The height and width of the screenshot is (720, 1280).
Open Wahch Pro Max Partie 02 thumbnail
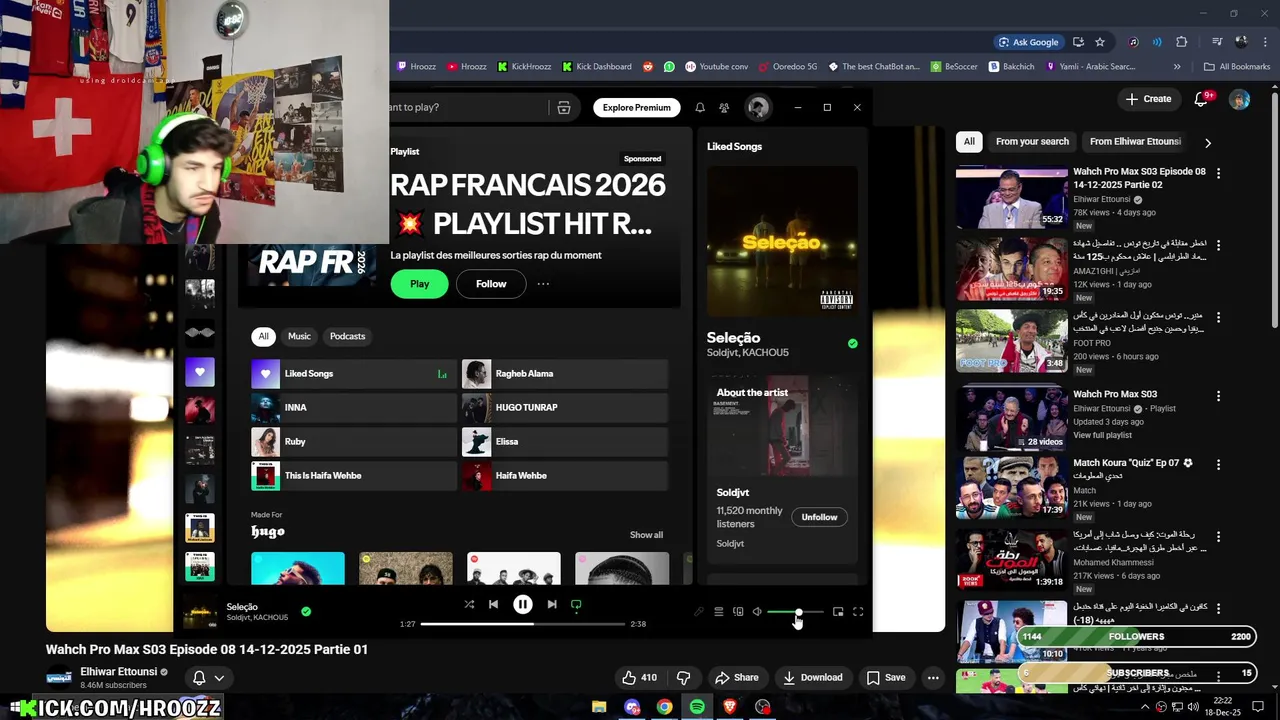pos(1011,198)
